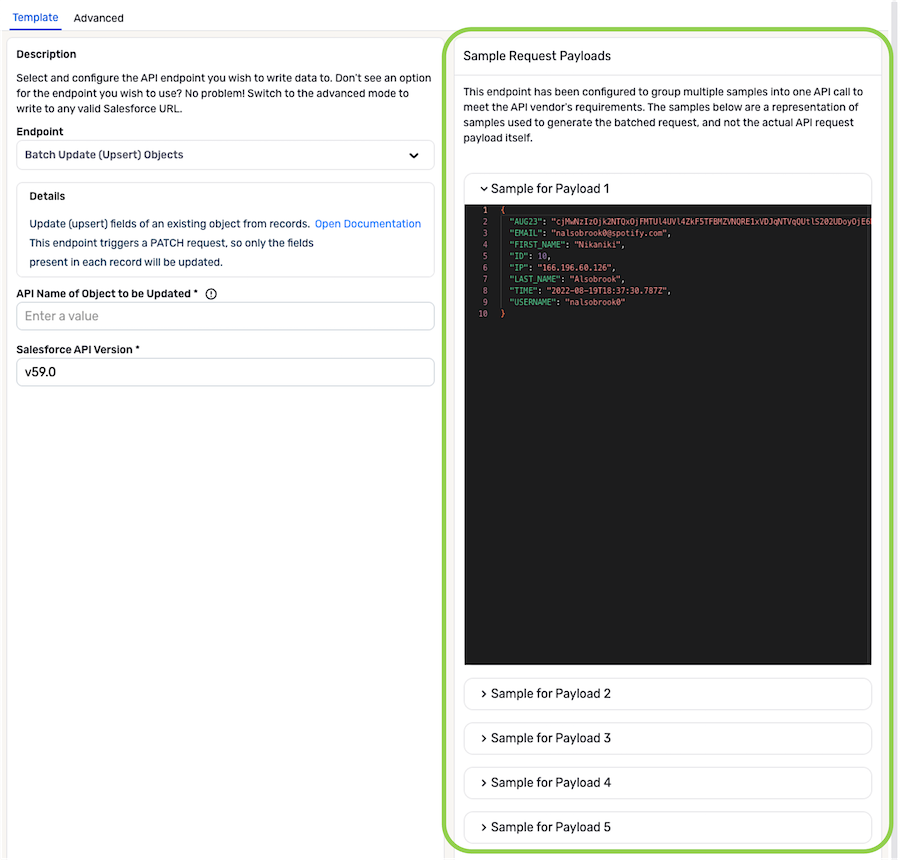Viewport: 900px width, 860px height.
Task: Switch to the Advanced tab
Action: tap(98, 17)
